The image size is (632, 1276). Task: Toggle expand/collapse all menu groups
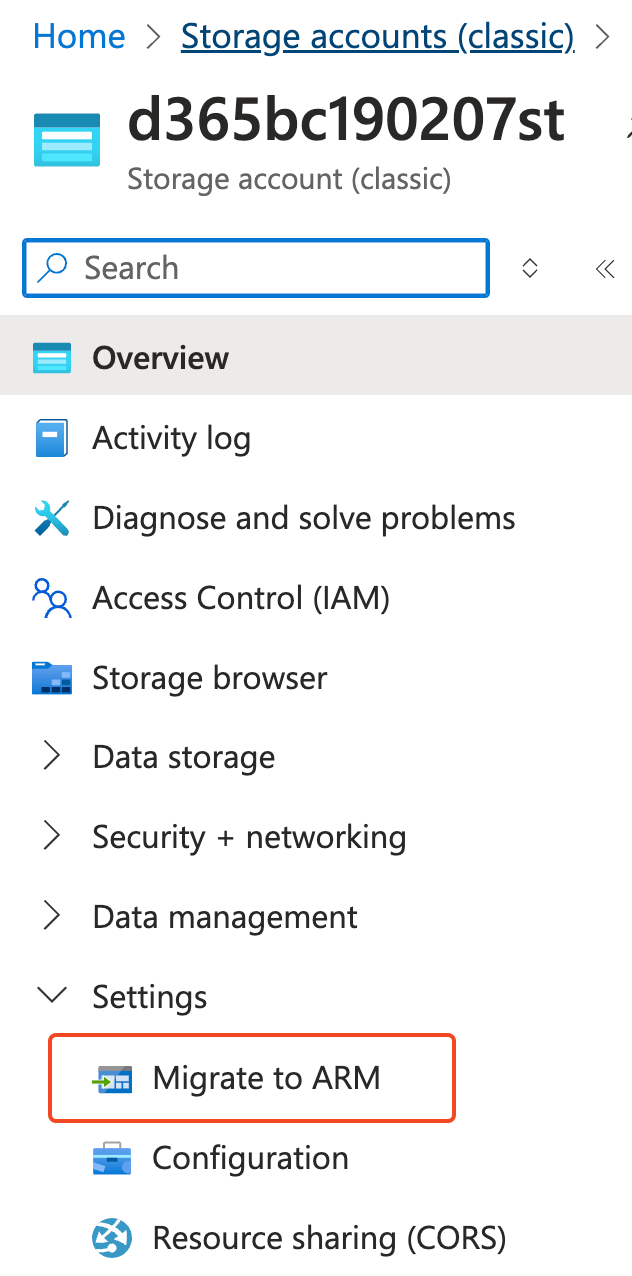tap(530, 268)
